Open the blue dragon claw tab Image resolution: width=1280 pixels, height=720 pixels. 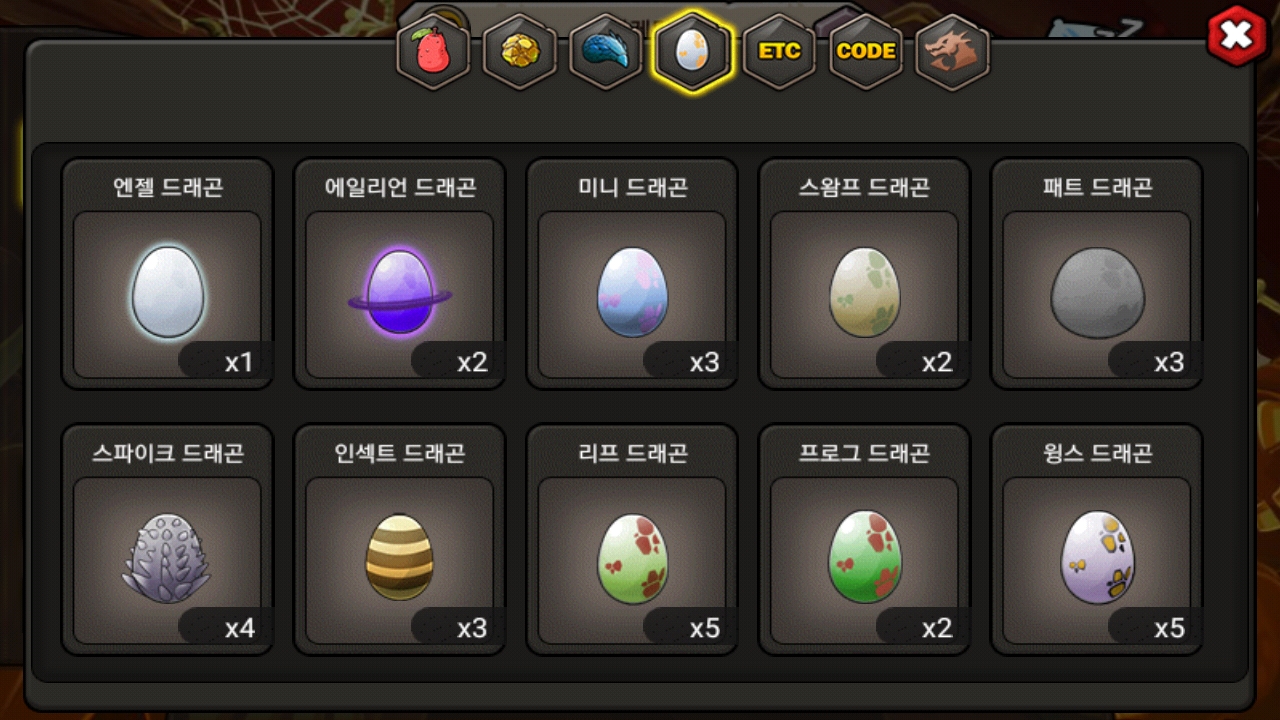pyautogui.click(x=605, y=52)
